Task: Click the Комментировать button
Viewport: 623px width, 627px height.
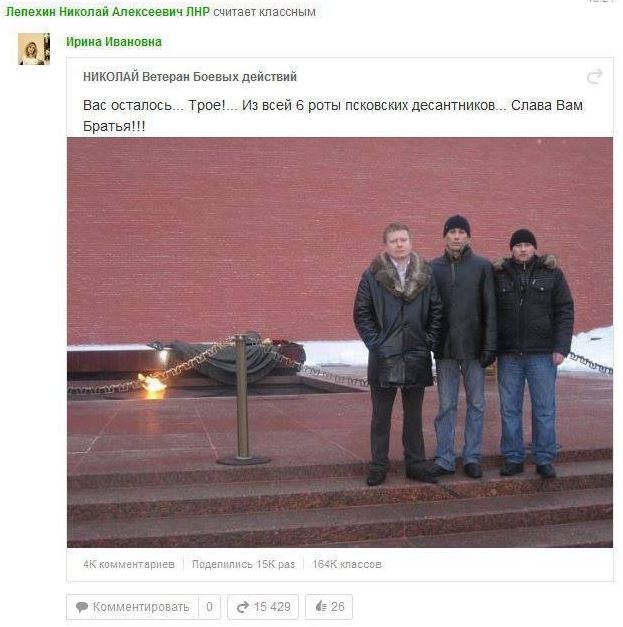Action: point(133,607)
